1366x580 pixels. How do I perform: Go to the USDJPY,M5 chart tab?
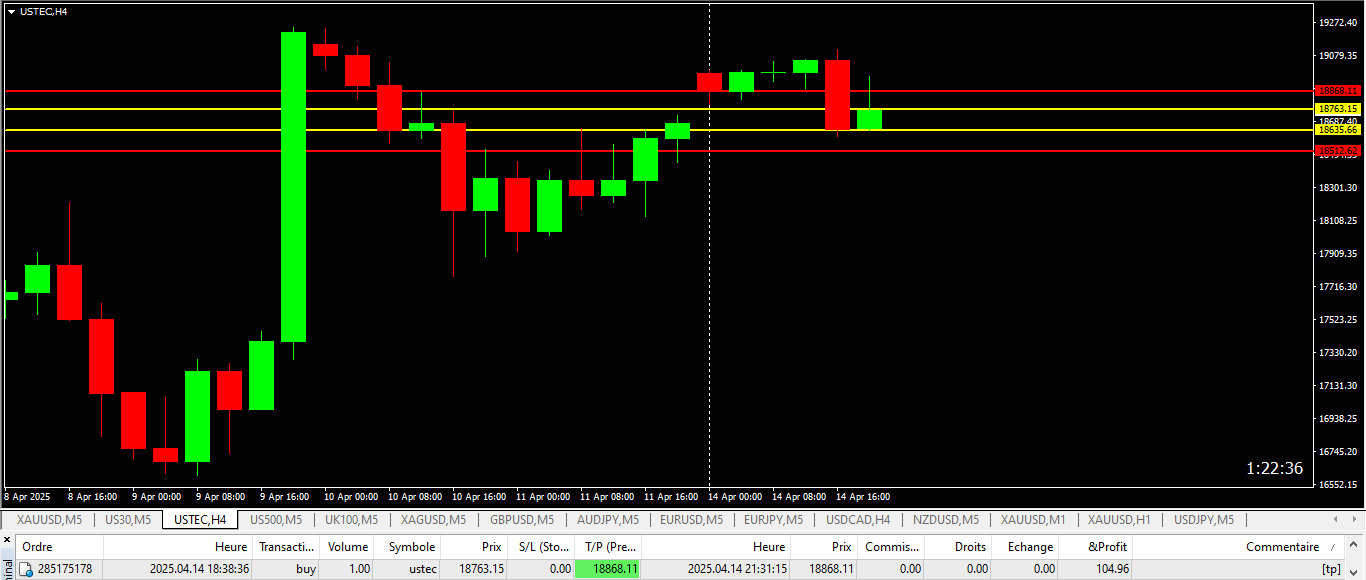pos(1204,520)
